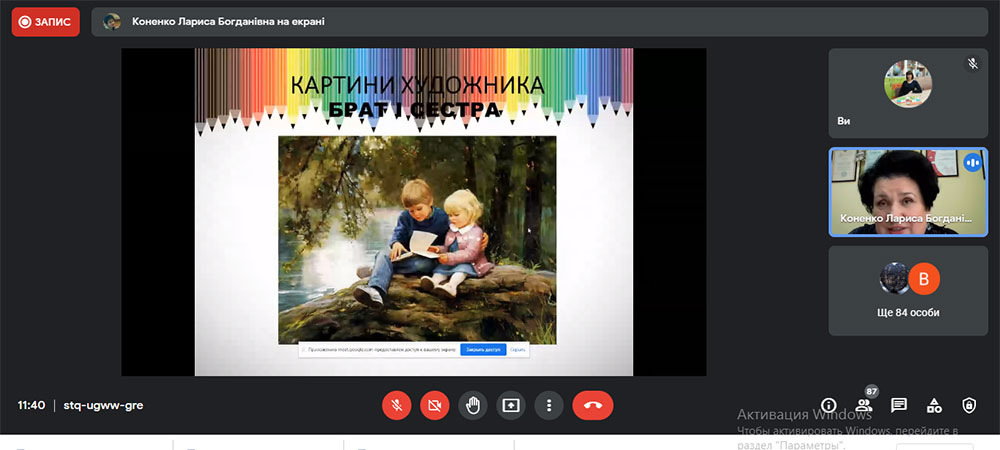Show the participants list with 87 badge
The width and height of the screenshot is (1000, 450).
(x=864, y=405)
